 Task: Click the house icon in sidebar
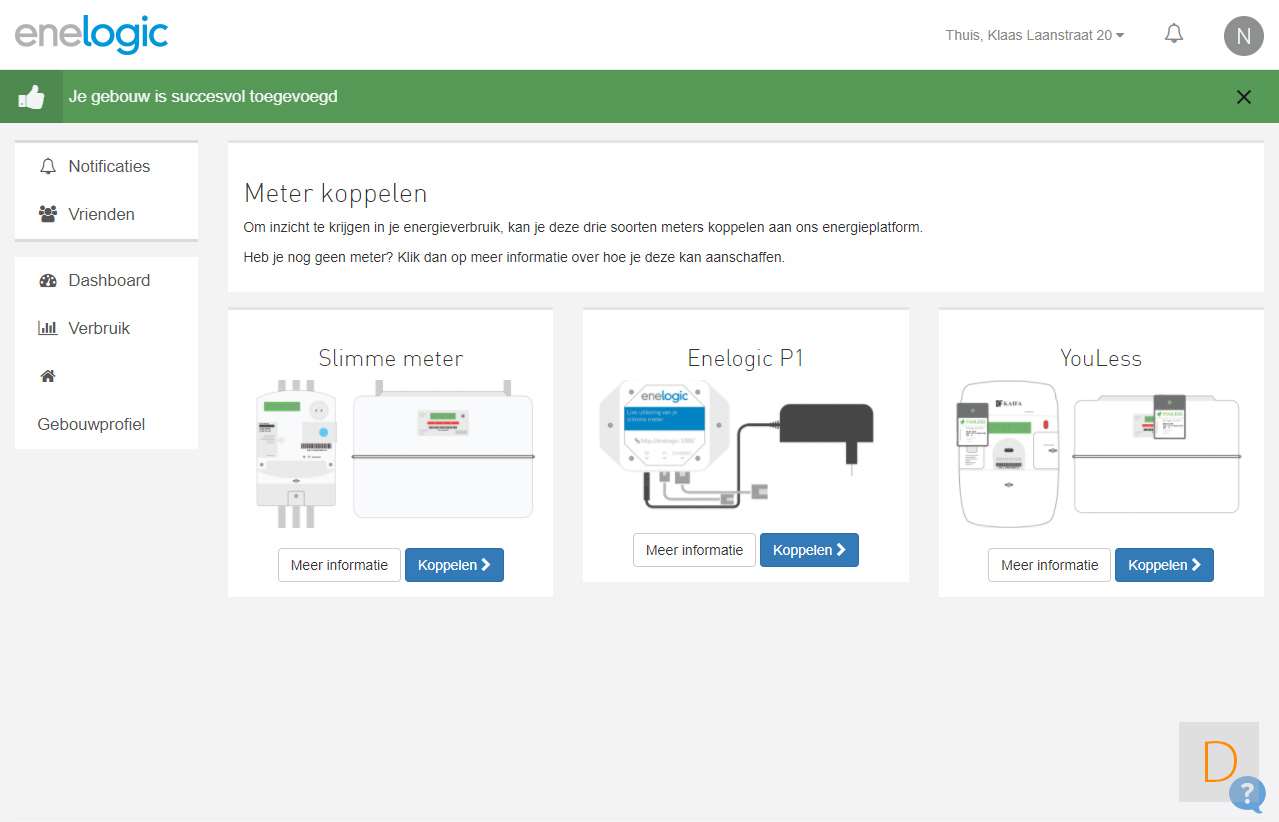(x=48, y=376)
